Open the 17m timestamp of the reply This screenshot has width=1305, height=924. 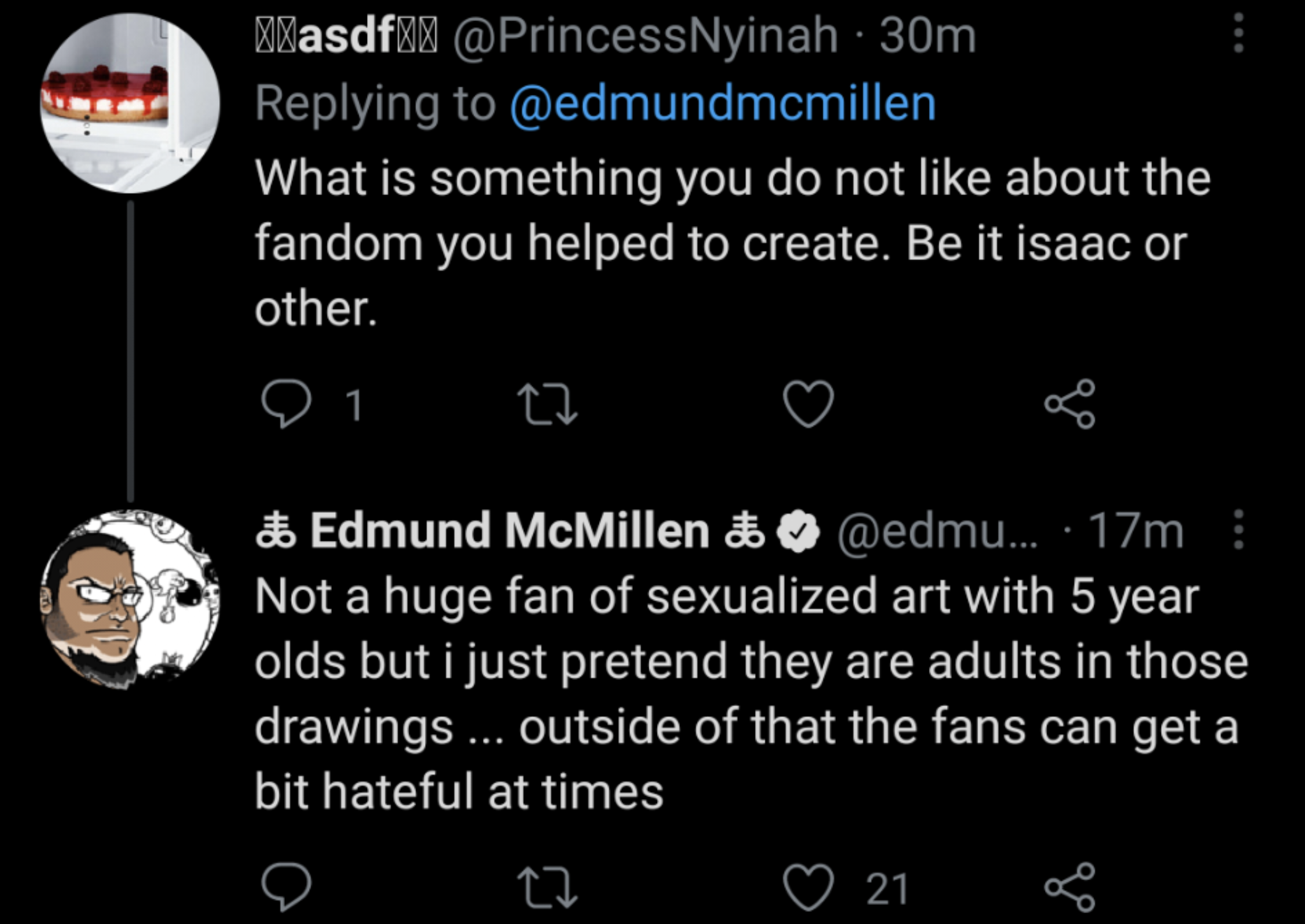[1136, 531]
